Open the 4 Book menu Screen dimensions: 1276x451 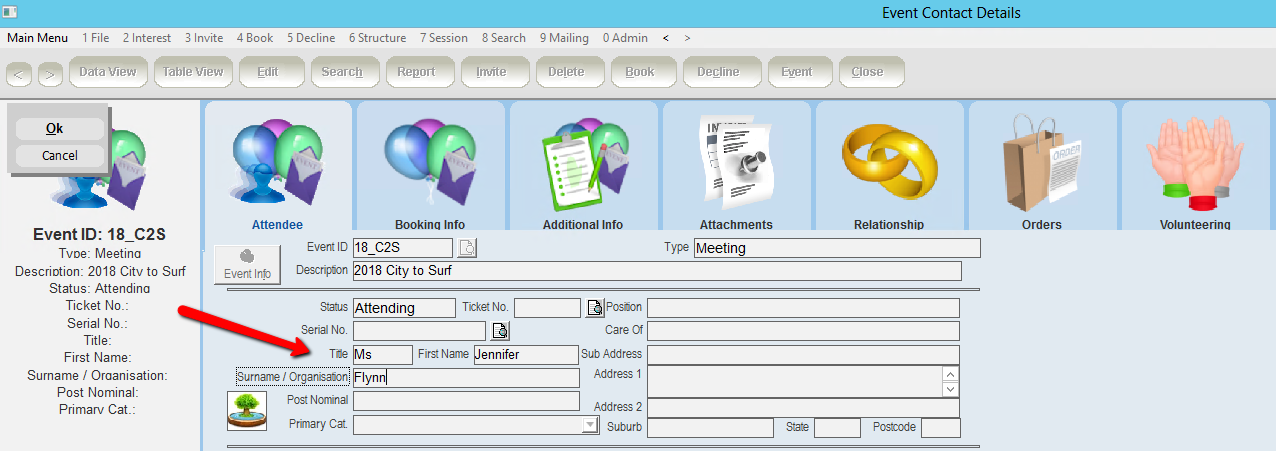pyautogui.click(x=255, y=38)
